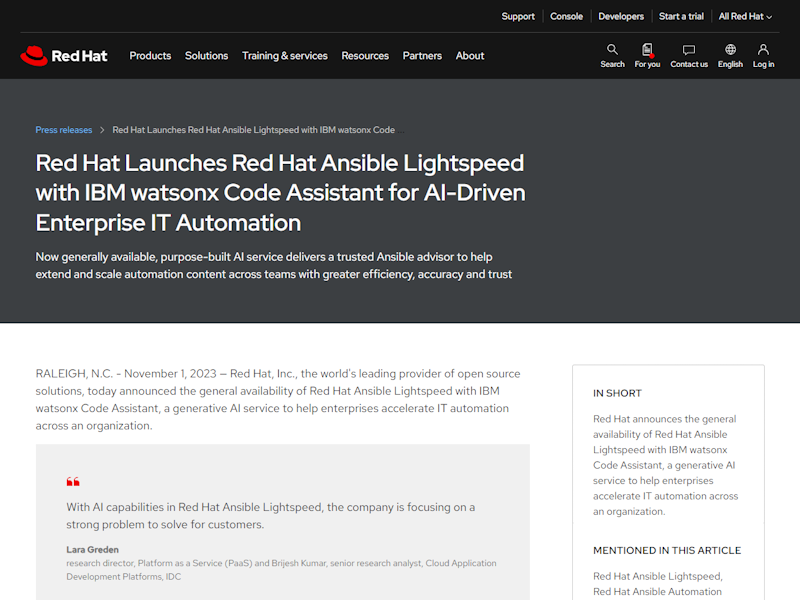Open the Resources navigation dropdown
This screenshot has height=600, width=800.
365,56
